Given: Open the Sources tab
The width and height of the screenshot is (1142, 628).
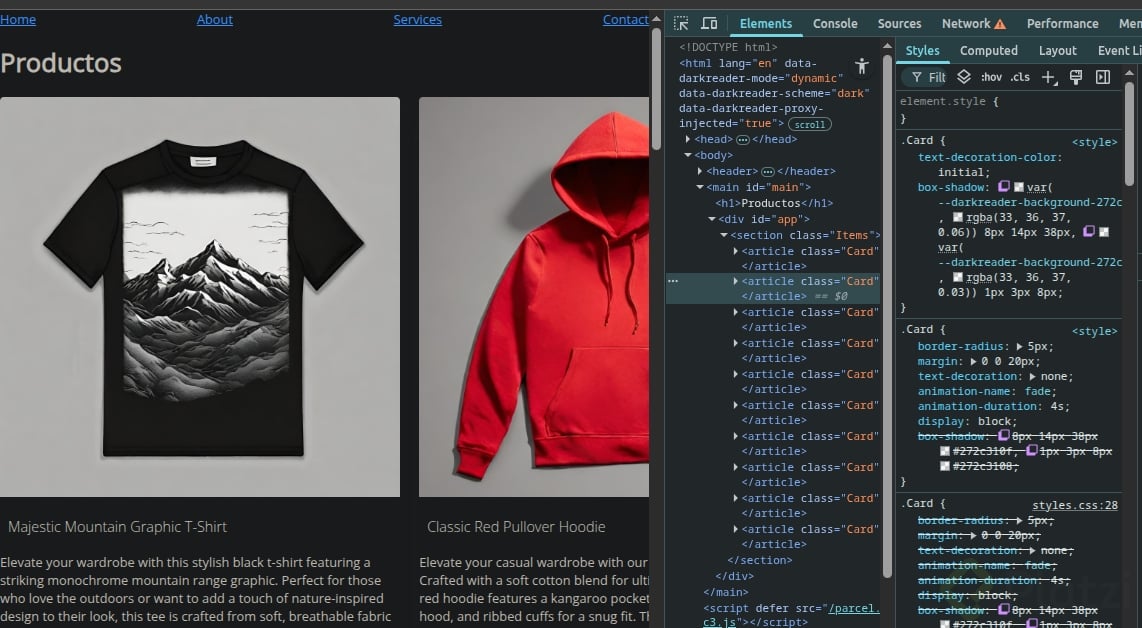Looking at the screenshot, I should (x=899, y=23).
